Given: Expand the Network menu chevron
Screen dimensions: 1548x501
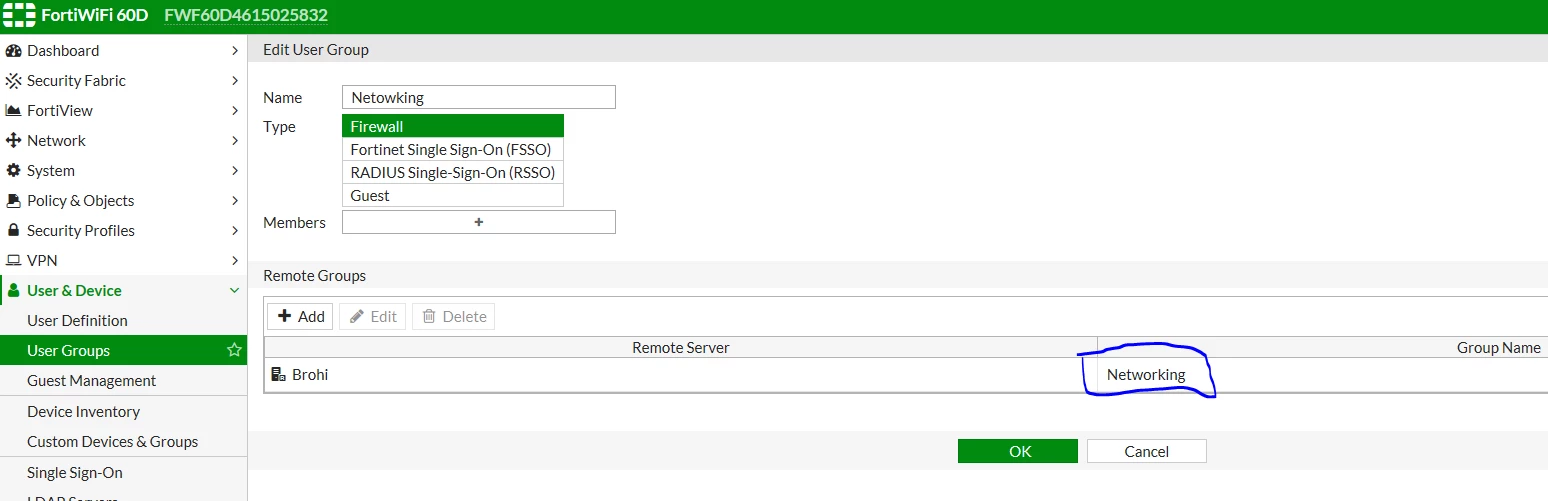Looking at the screenshot, I should (235, 141).
